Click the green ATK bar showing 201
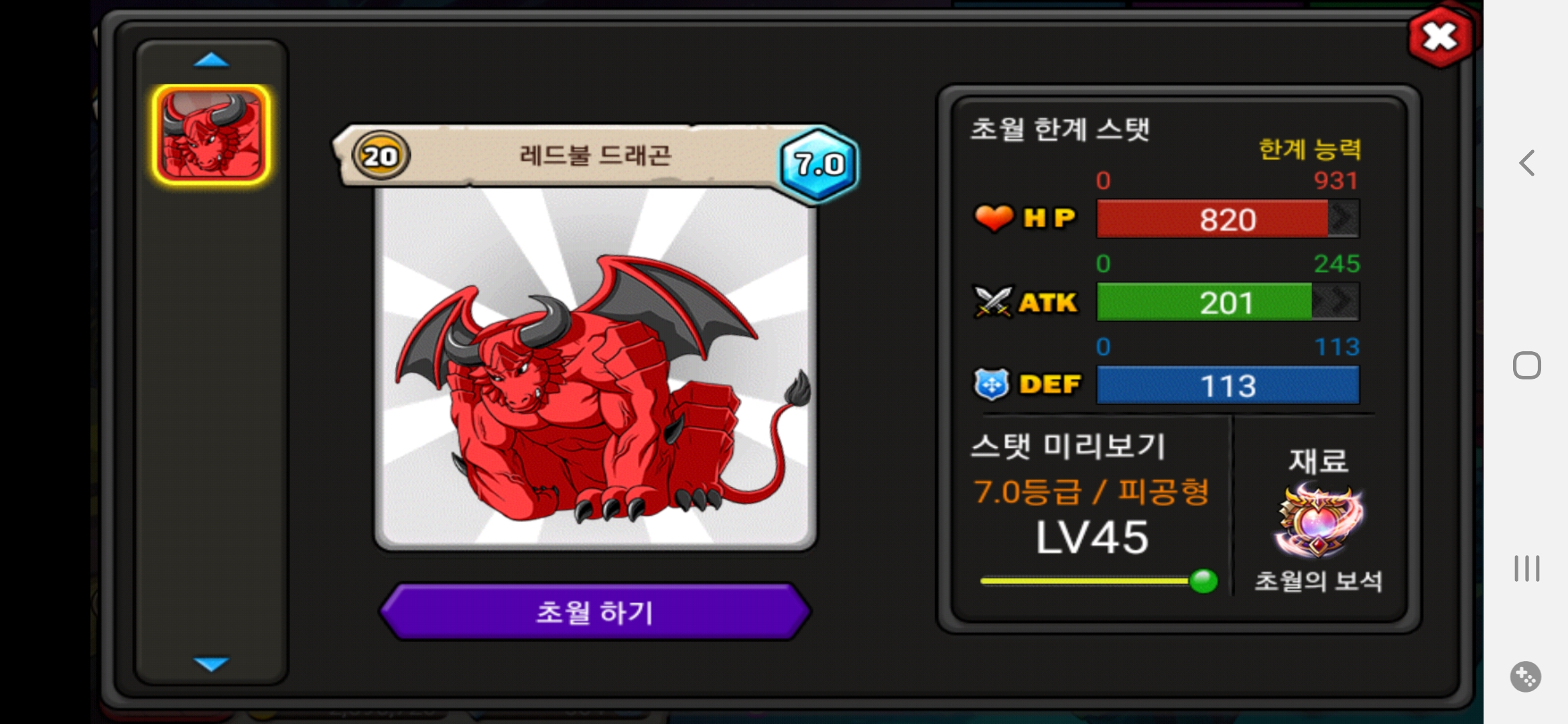The image size is (1568, 724). 1228,302
